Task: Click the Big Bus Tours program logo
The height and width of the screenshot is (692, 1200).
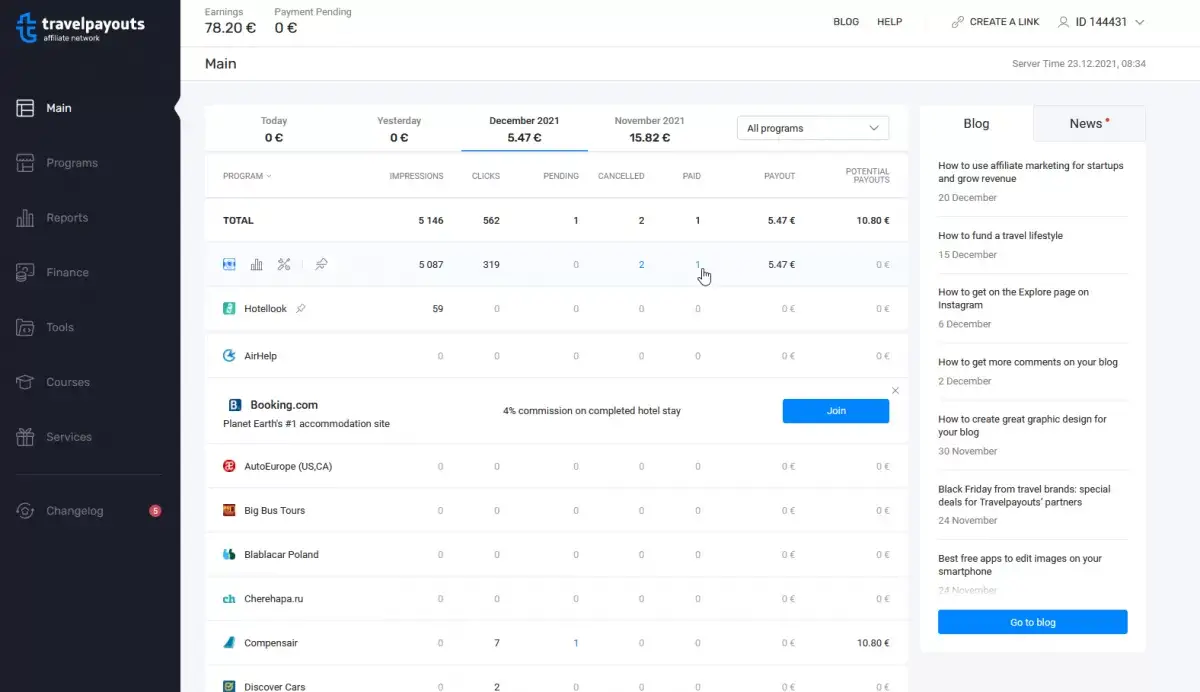Action: [x=229, y=510]
